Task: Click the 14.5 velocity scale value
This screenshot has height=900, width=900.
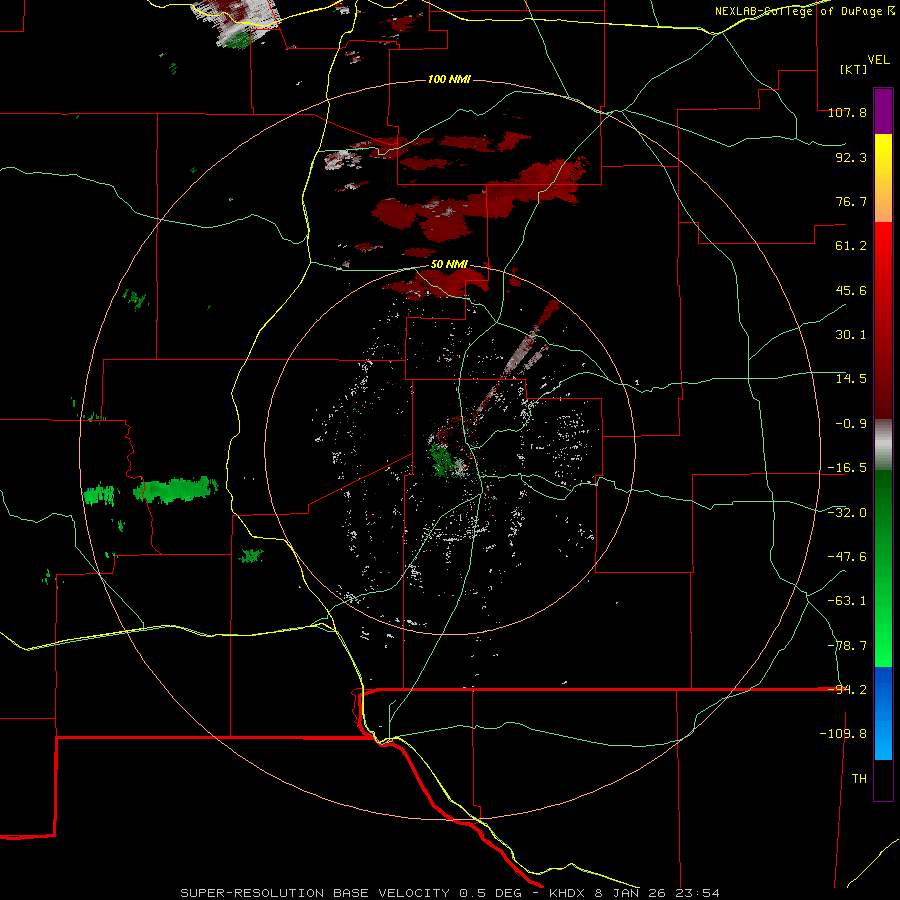Action: (x=851, y=379)
